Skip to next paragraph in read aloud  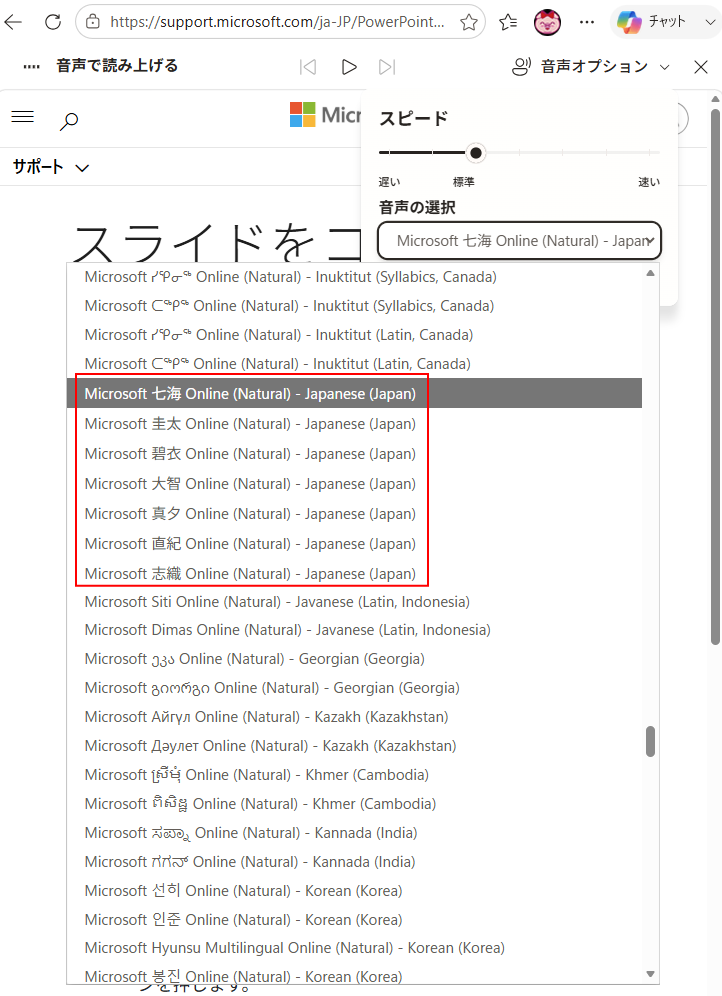coord(387,67)
